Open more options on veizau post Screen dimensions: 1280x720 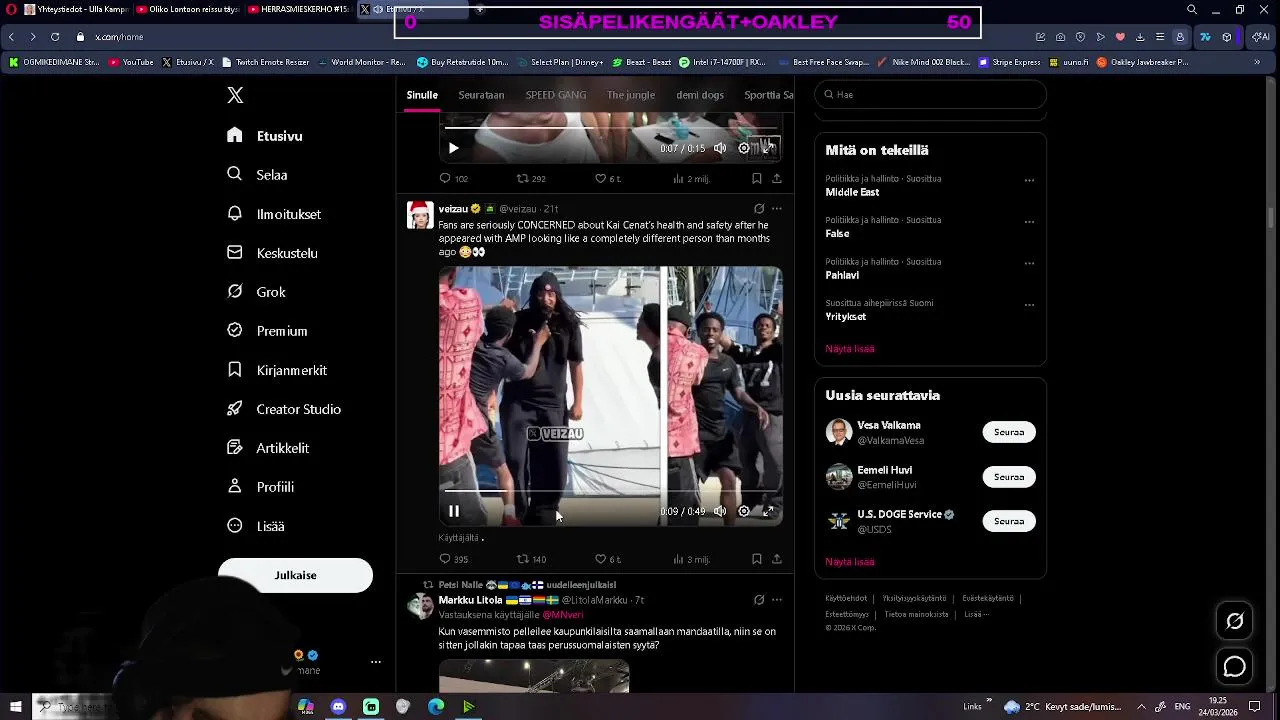click(777, 209)
